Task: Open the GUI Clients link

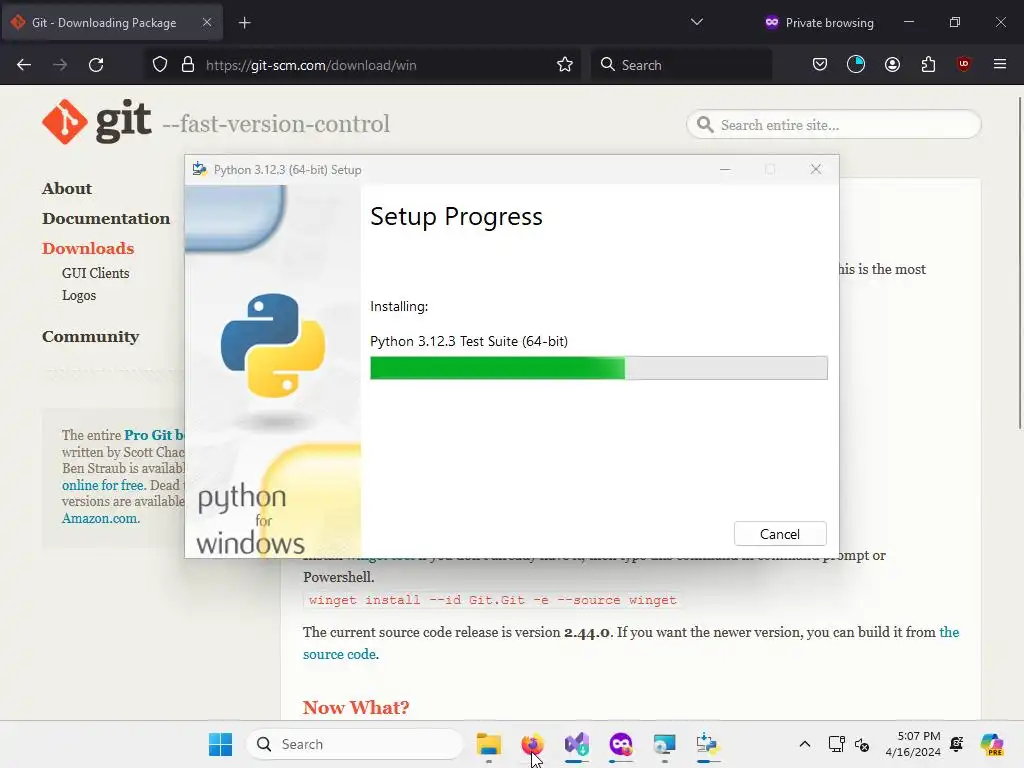Action: click(95, 274)
